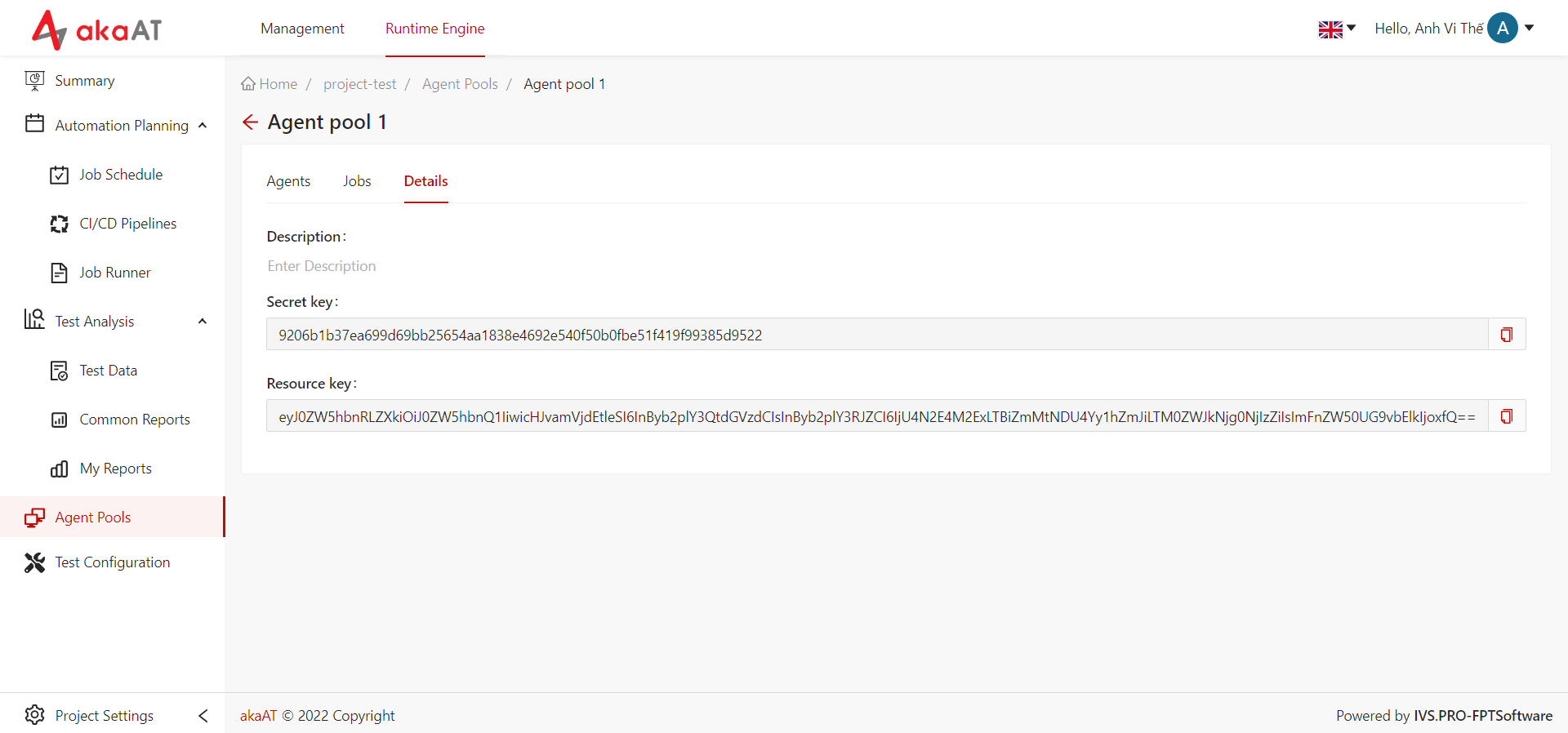Click the akaAT footer link
1568x733 pixels.
click(x=258, y=716)
